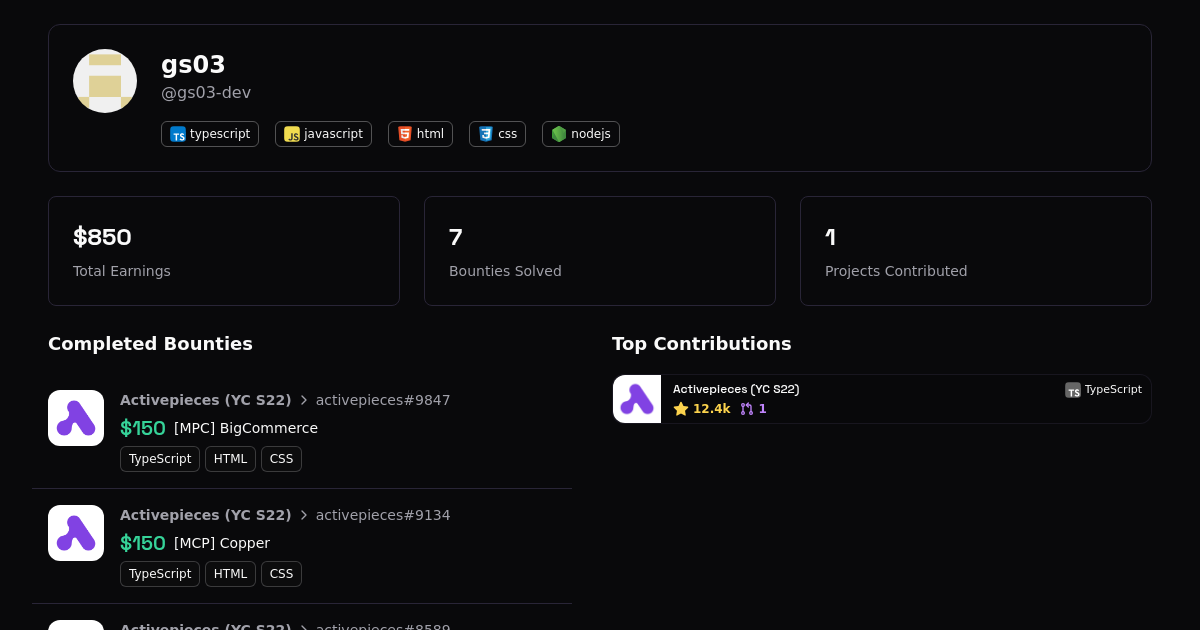This screenshot has width=1200, height=630.
Task: Open the [MCP] Copper bounty title
Action: [222, 543]
